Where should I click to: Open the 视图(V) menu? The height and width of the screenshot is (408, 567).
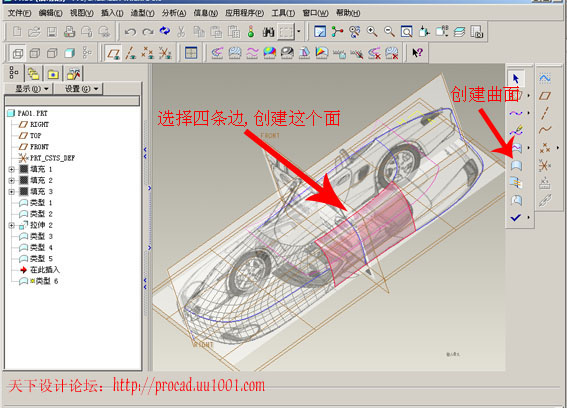81,13
